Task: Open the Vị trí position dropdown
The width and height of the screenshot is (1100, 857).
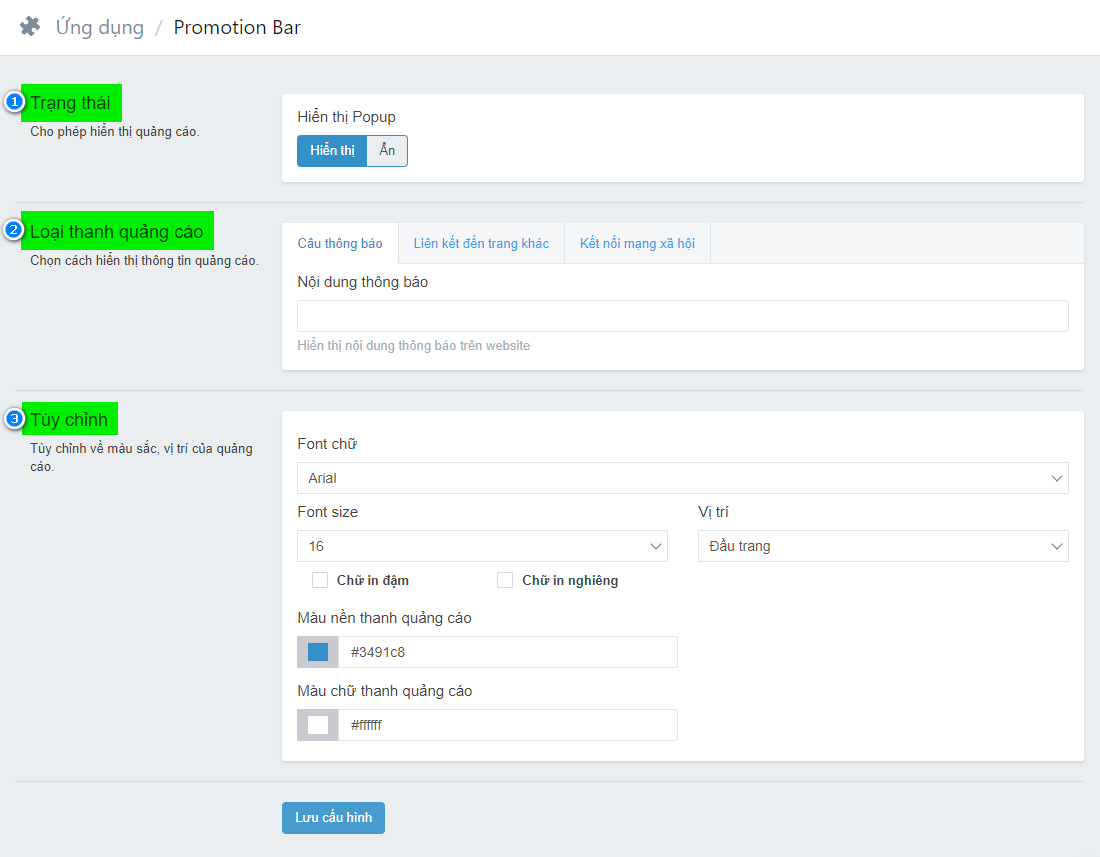Action: click(882, 546)
